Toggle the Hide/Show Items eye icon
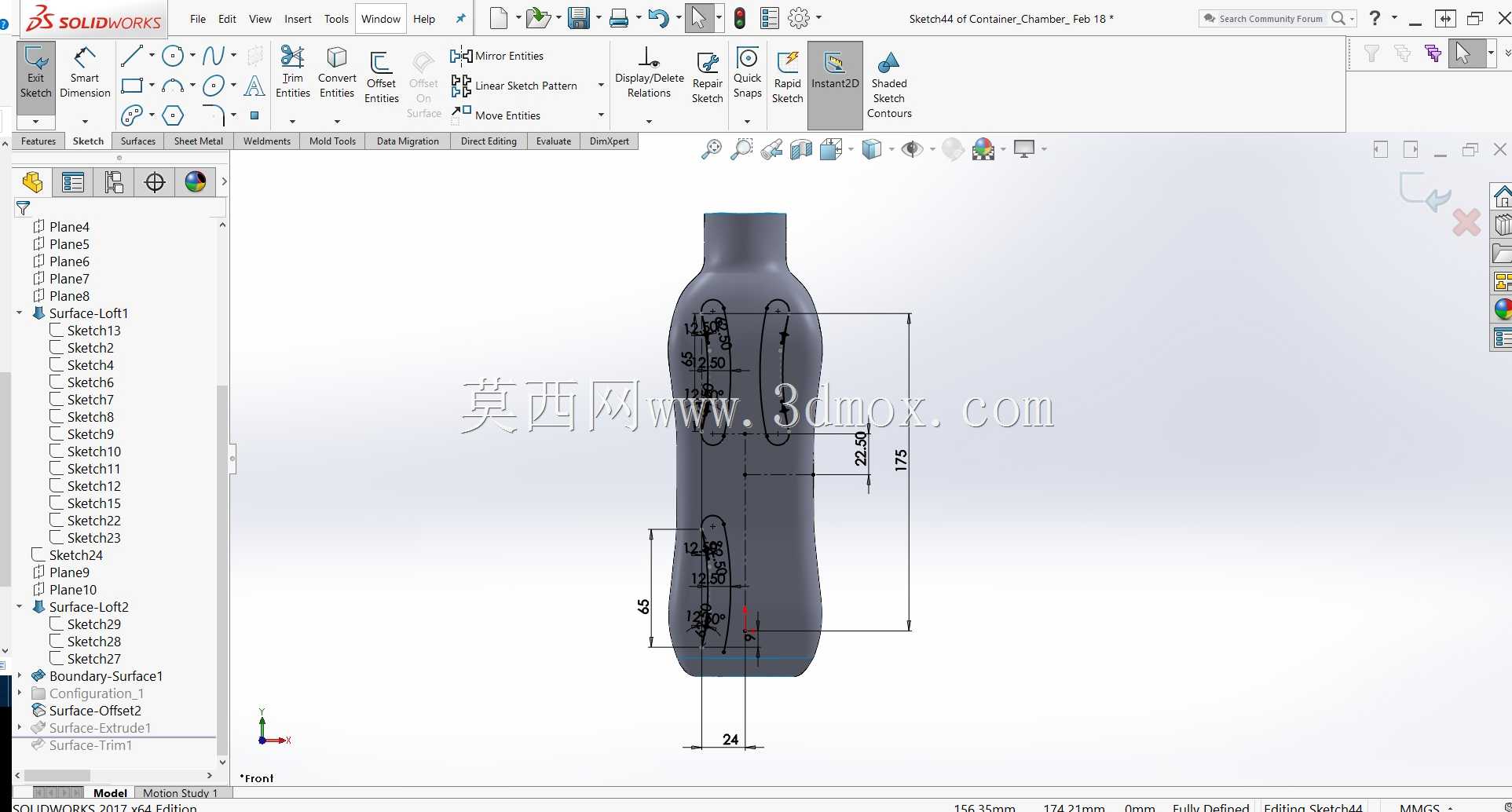The image size is (1512, 812). point(912,149)
